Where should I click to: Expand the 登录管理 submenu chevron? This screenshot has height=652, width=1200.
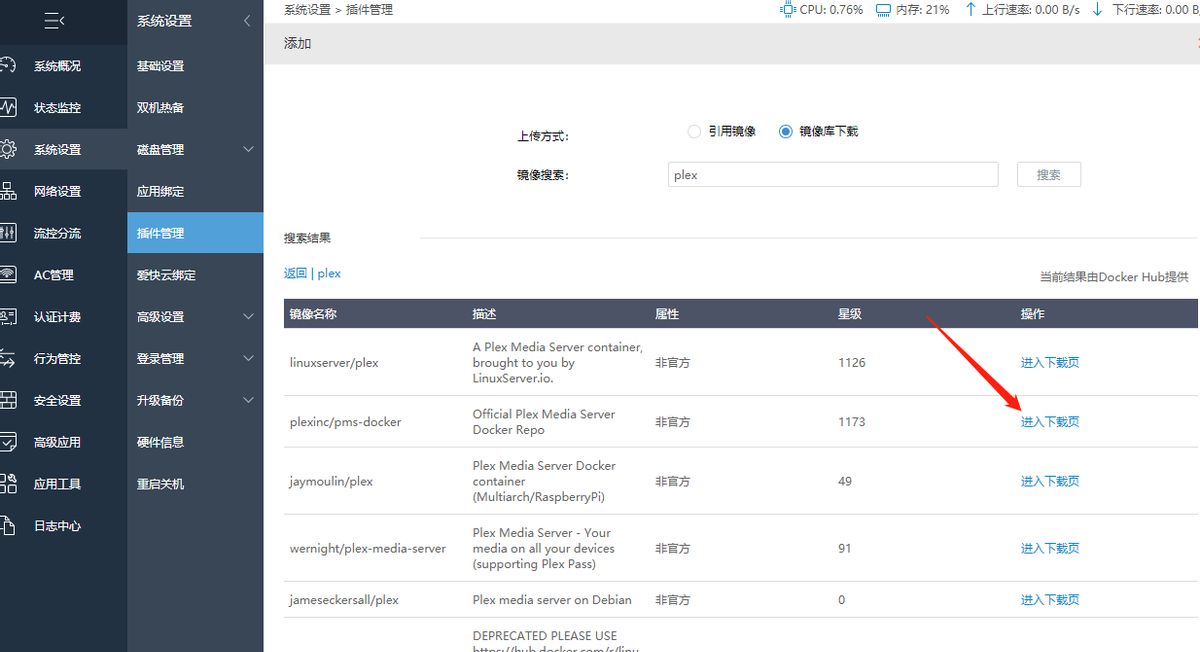pyautogui.click(x=249, y=358)
